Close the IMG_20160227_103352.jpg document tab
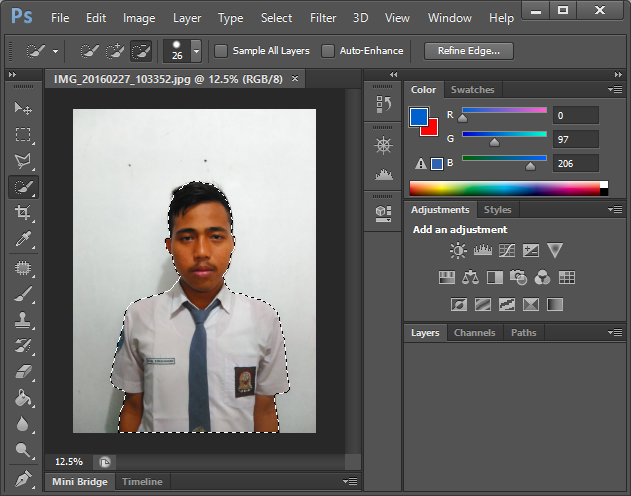631x496 pixels. (x=295, y=78)
